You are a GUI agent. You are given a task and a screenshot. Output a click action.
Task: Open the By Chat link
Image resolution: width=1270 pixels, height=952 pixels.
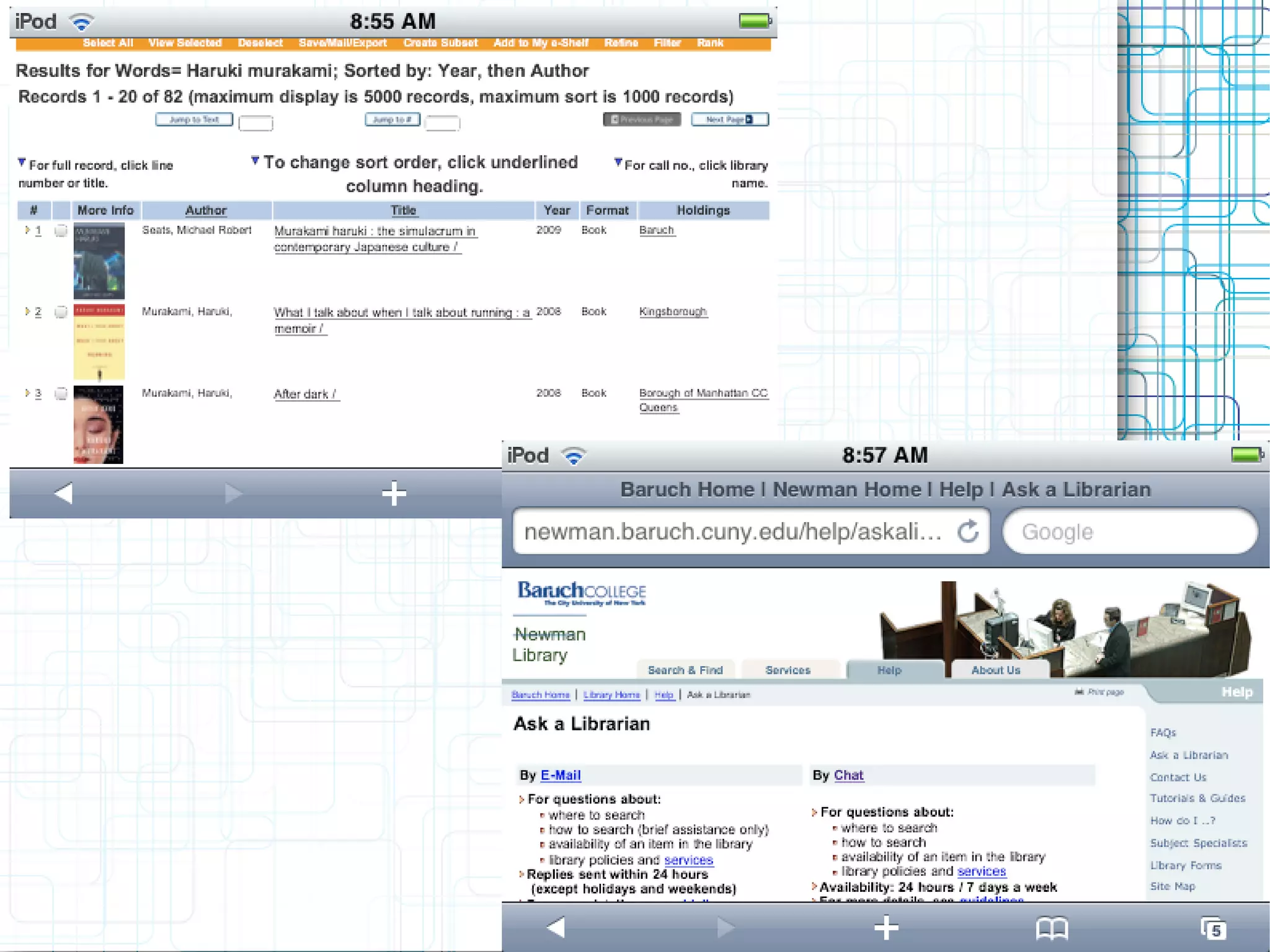coord(848,775)
